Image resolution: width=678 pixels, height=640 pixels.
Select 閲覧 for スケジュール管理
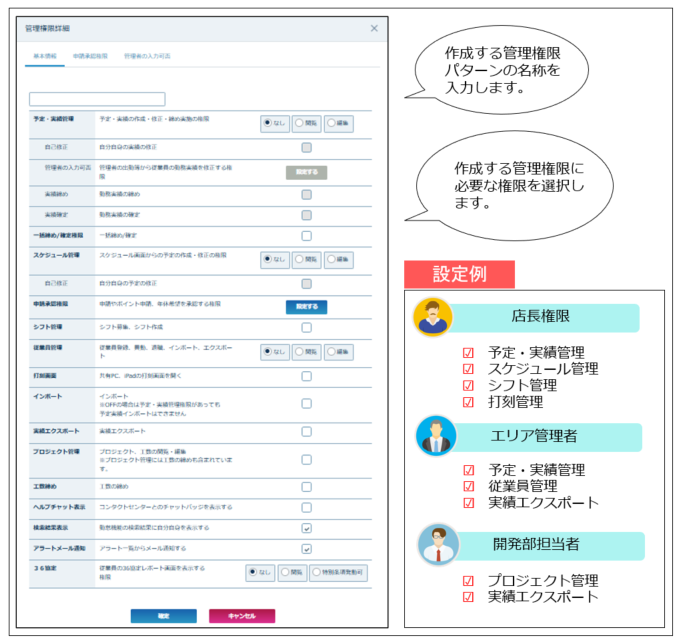point(307,259)
